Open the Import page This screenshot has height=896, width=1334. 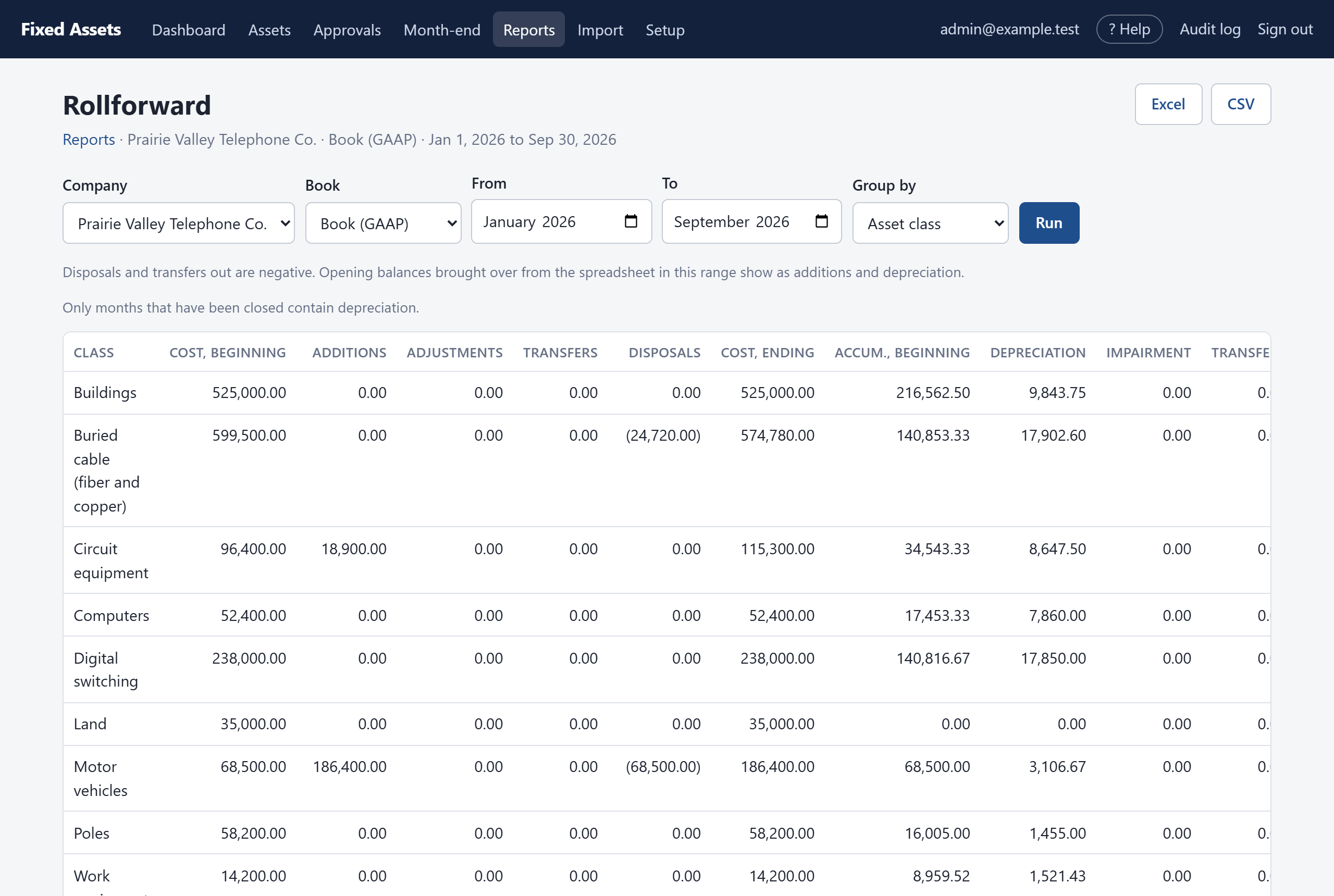(600, 30)
